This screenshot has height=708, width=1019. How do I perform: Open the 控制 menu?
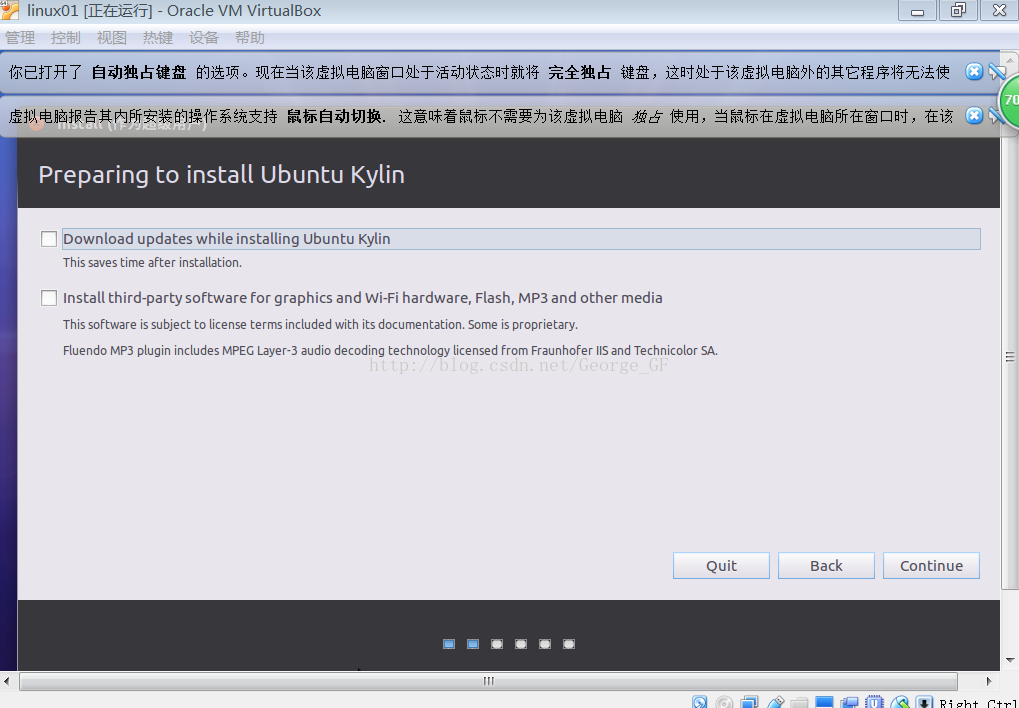click(x=66, y=38)
